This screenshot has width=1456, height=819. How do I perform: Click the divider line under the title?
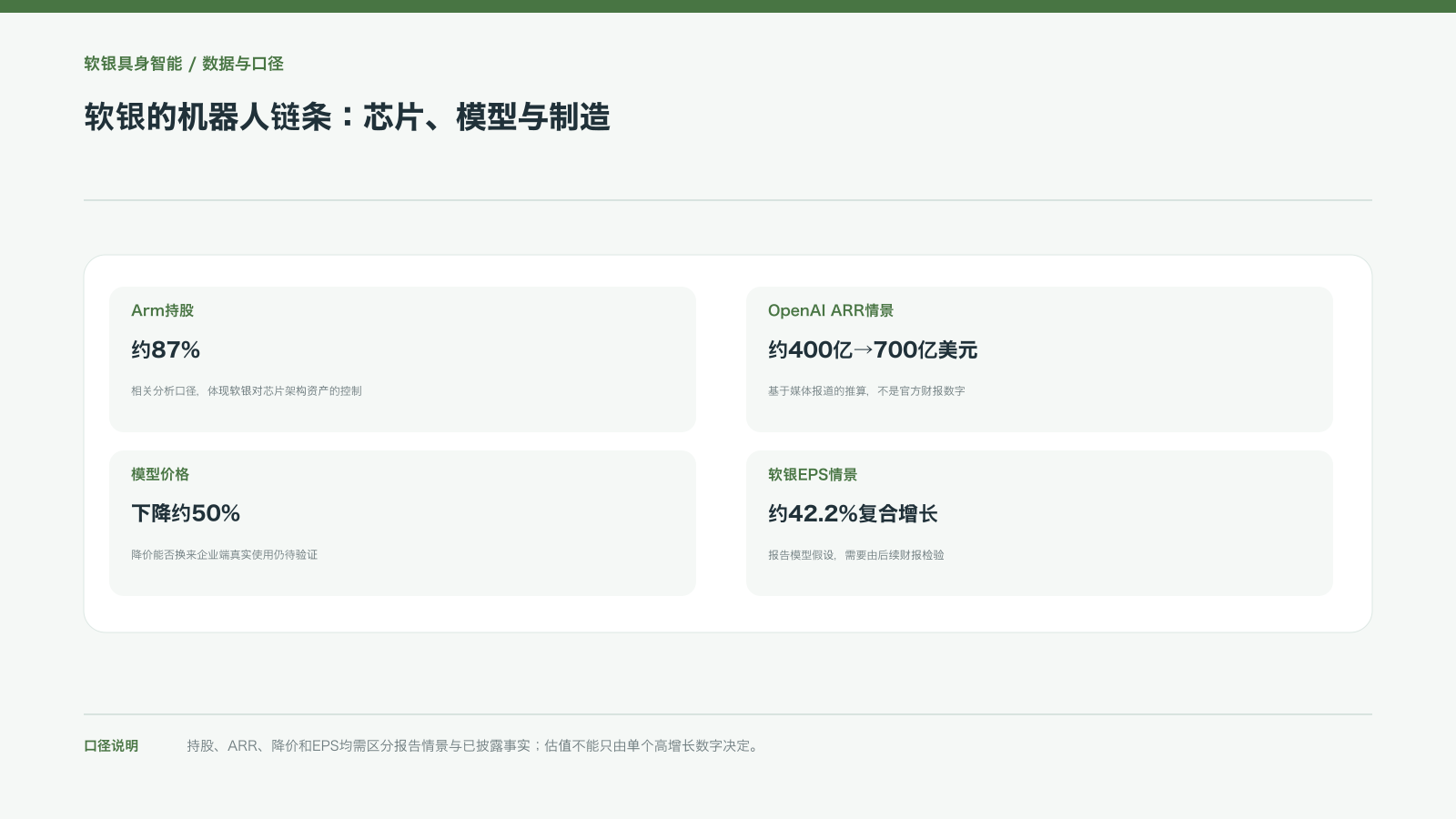coord(728,200)
